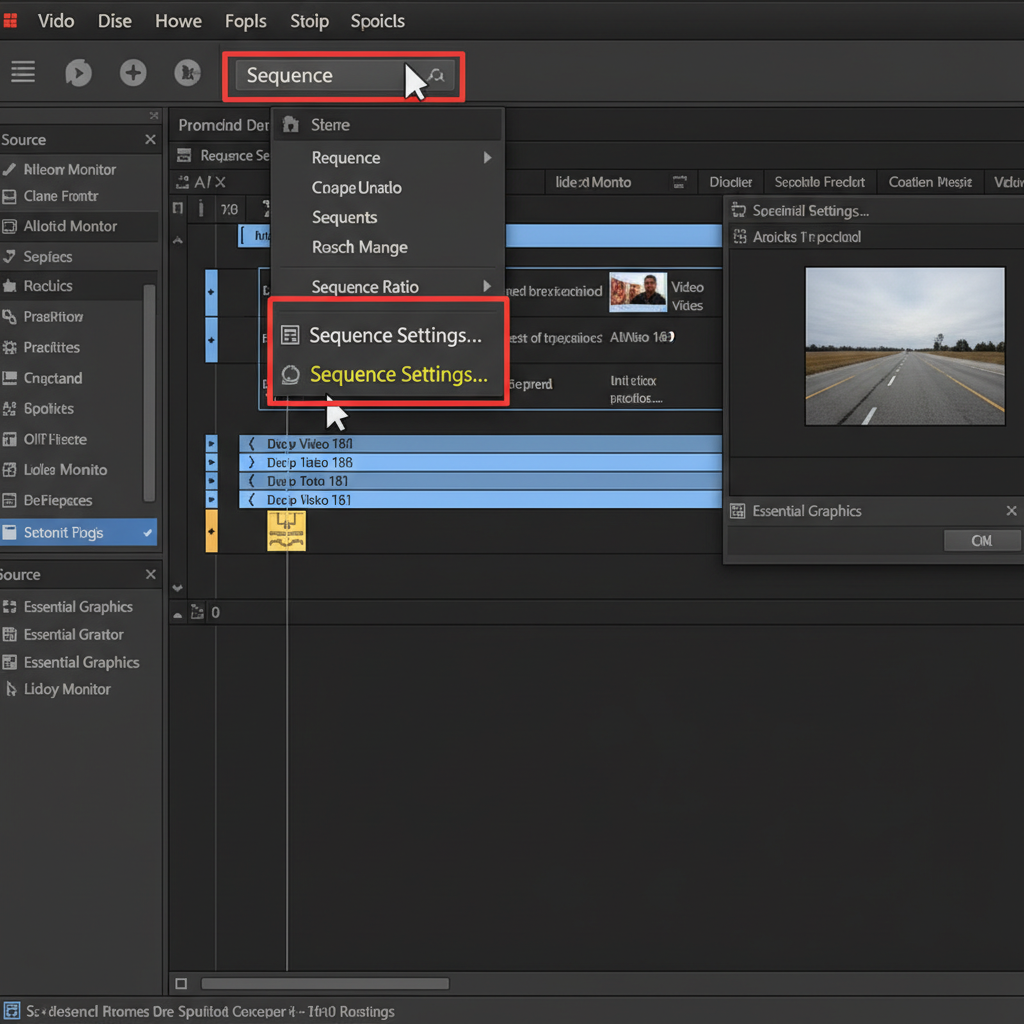Click the vertical scrollbar in the left Source list

[x=150, y=392]
